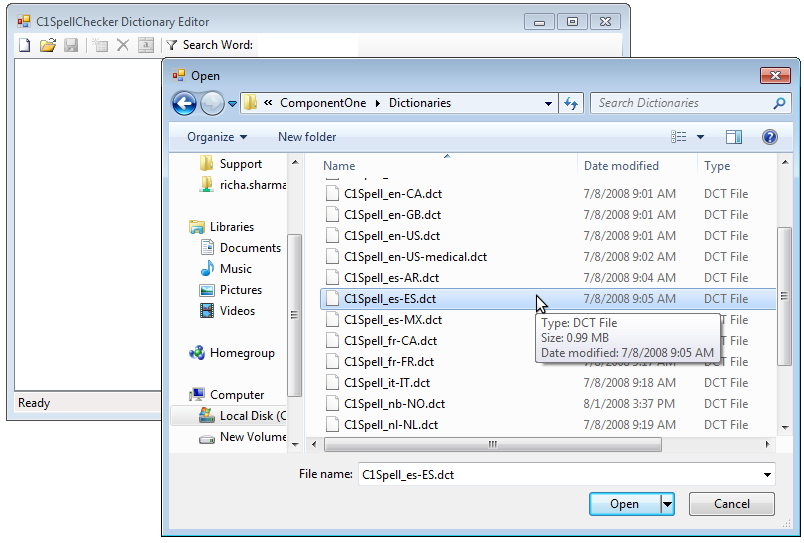Screen dimensions: 804x543
Task: Click the Open button
Action: [x=625, y=504]
